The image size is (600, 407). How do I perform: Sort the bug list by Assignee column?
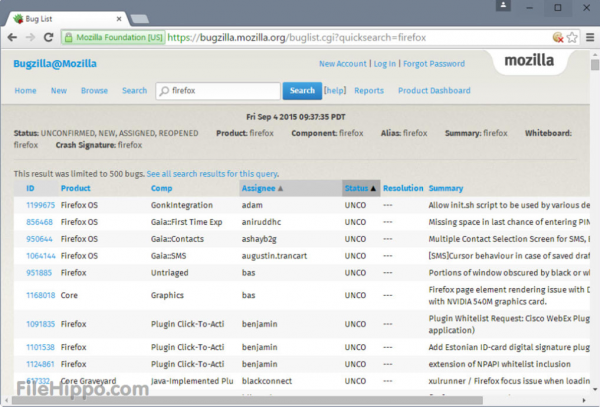point(262,187)
